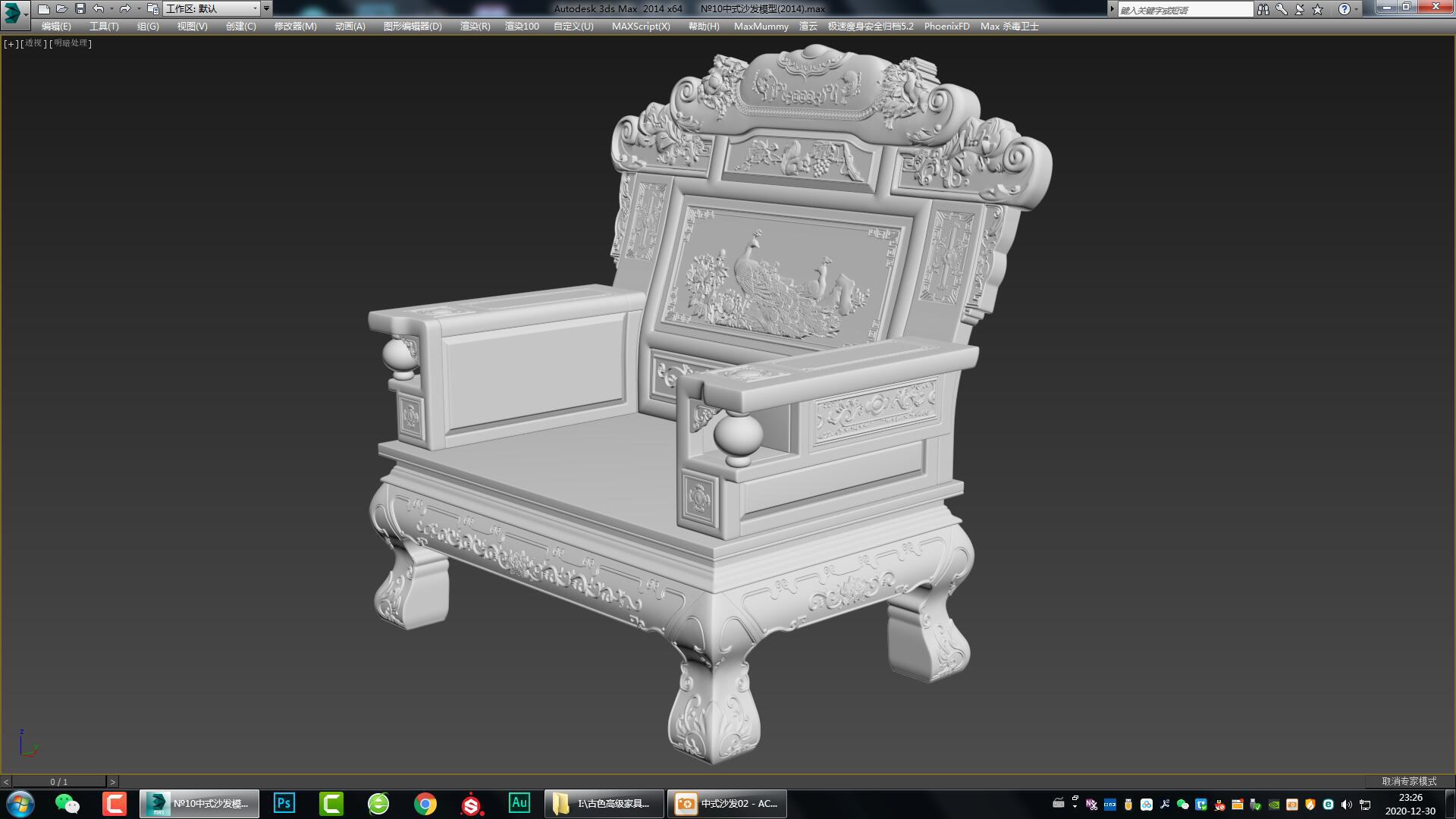
Task: Toggle shading via the [明暗处理] viewport label
Action: pyautogui.click(x=69, y=43)
